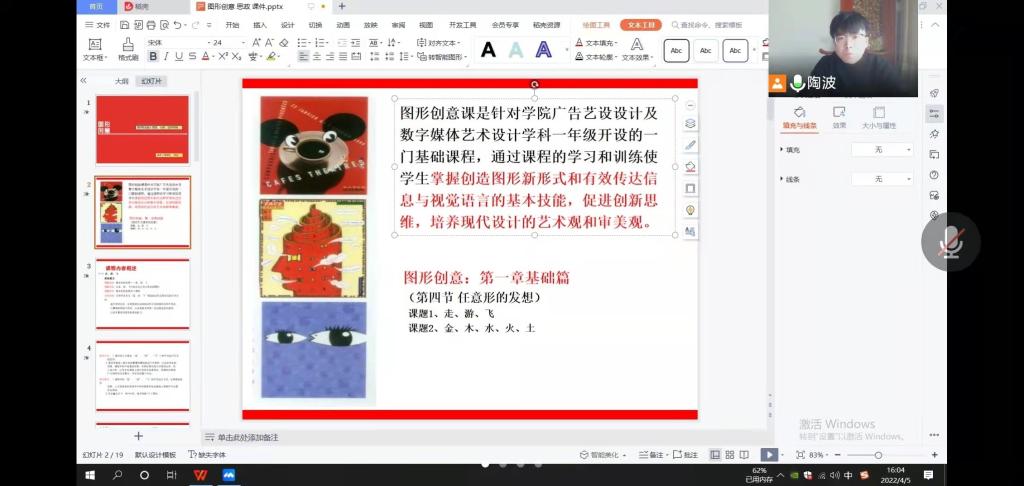Start slideshow with the play button
The width and height of the screenshot is (1024, 486).
(769, 455)
